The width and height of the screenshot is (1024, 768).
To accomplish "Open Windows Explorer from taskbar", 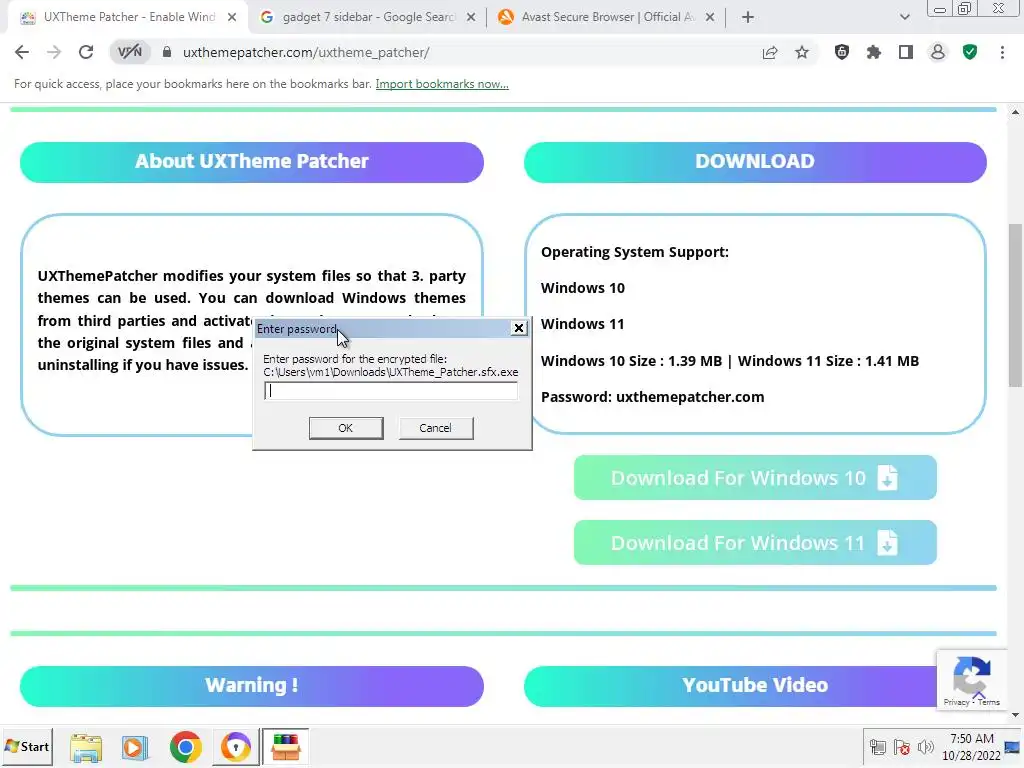I will click(86, 747).
